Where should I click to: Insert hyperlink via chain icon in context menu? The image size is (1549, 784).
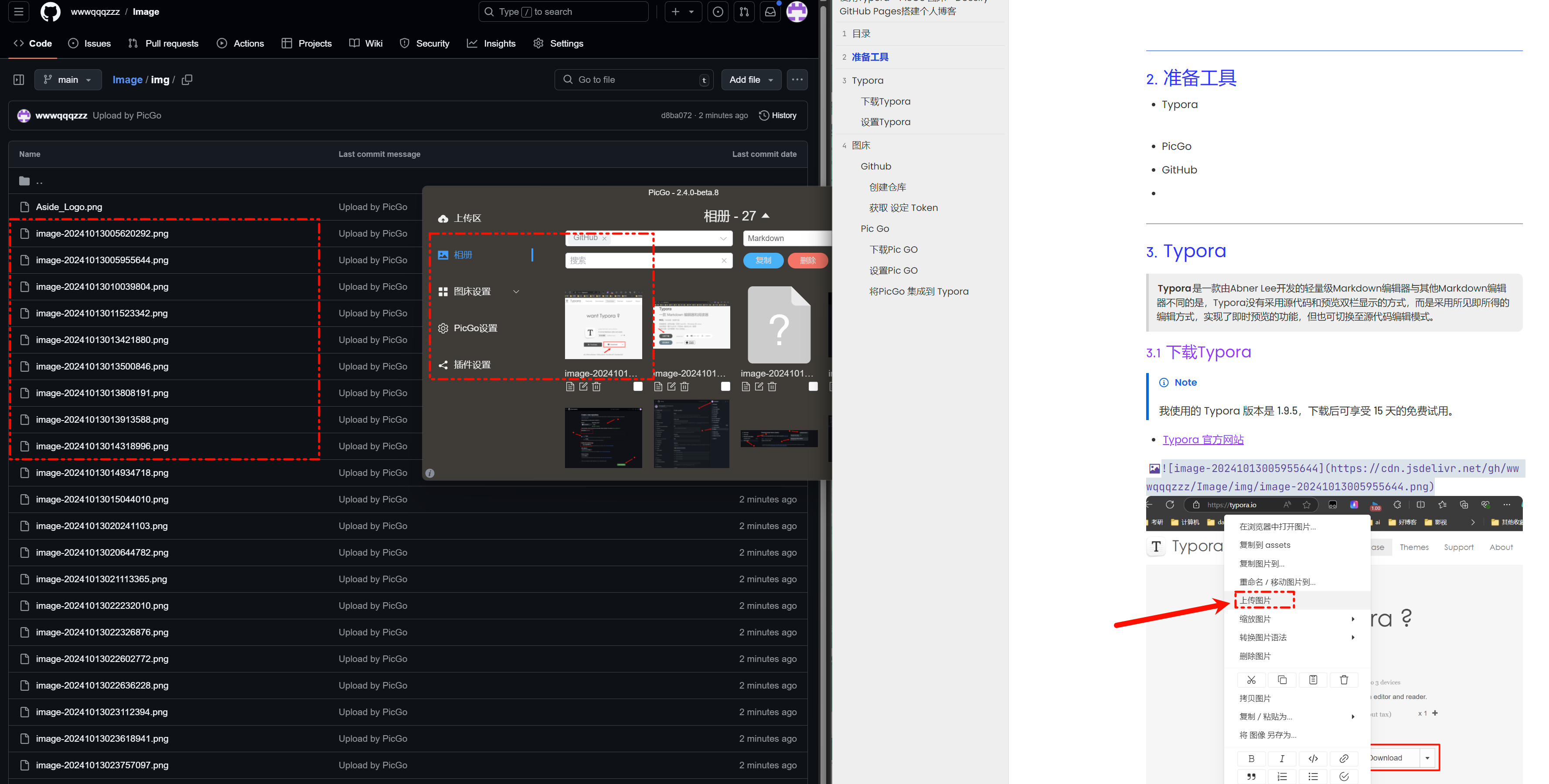point(1344,758)
